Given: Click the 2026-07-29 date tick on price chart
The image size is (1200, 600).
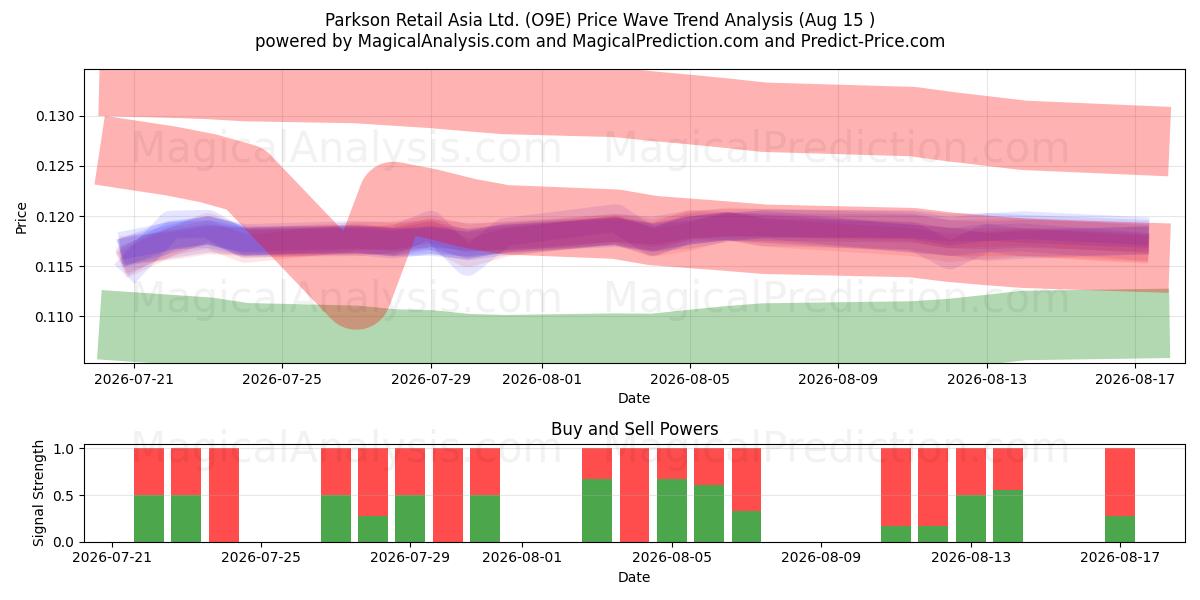Looking at the screenshot, I should pyautogui.click(x=431, y=379).
